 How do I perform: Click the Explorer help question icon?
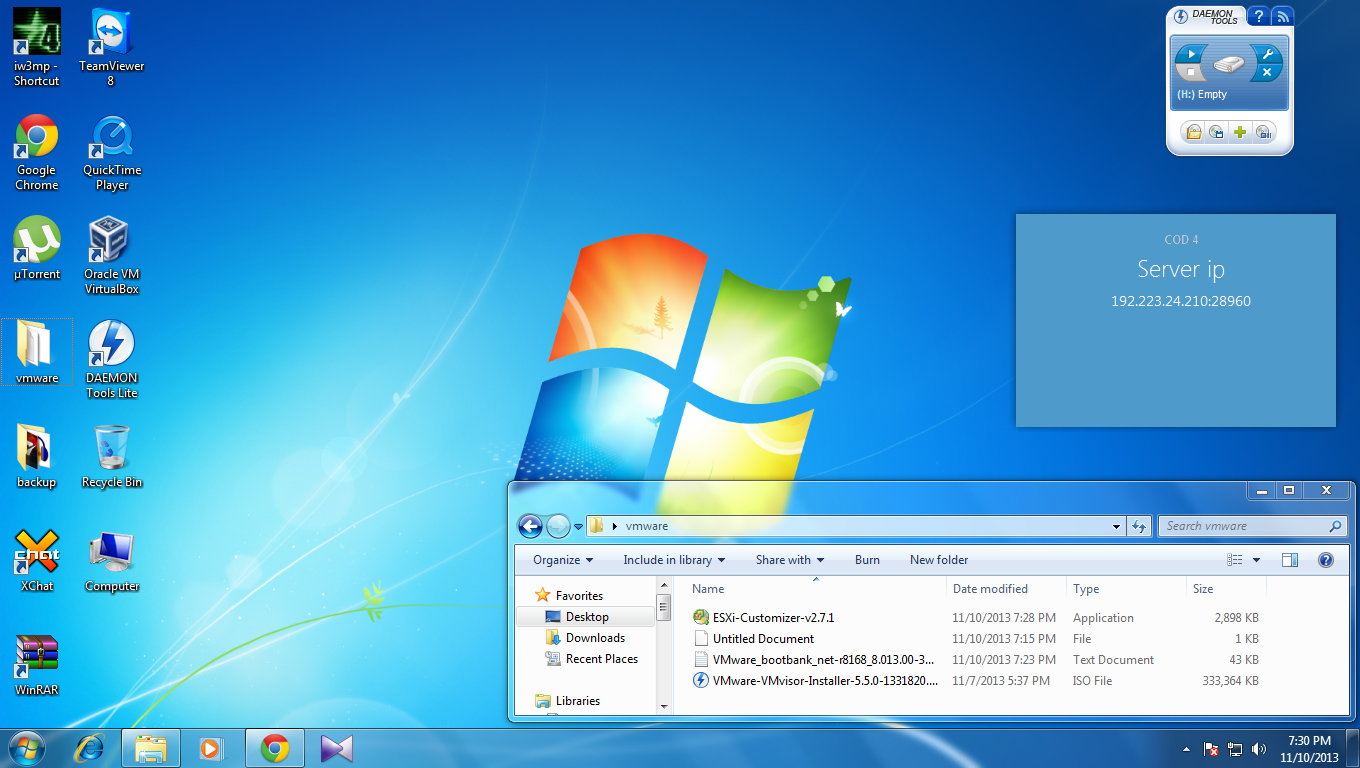coord(1326,560)
